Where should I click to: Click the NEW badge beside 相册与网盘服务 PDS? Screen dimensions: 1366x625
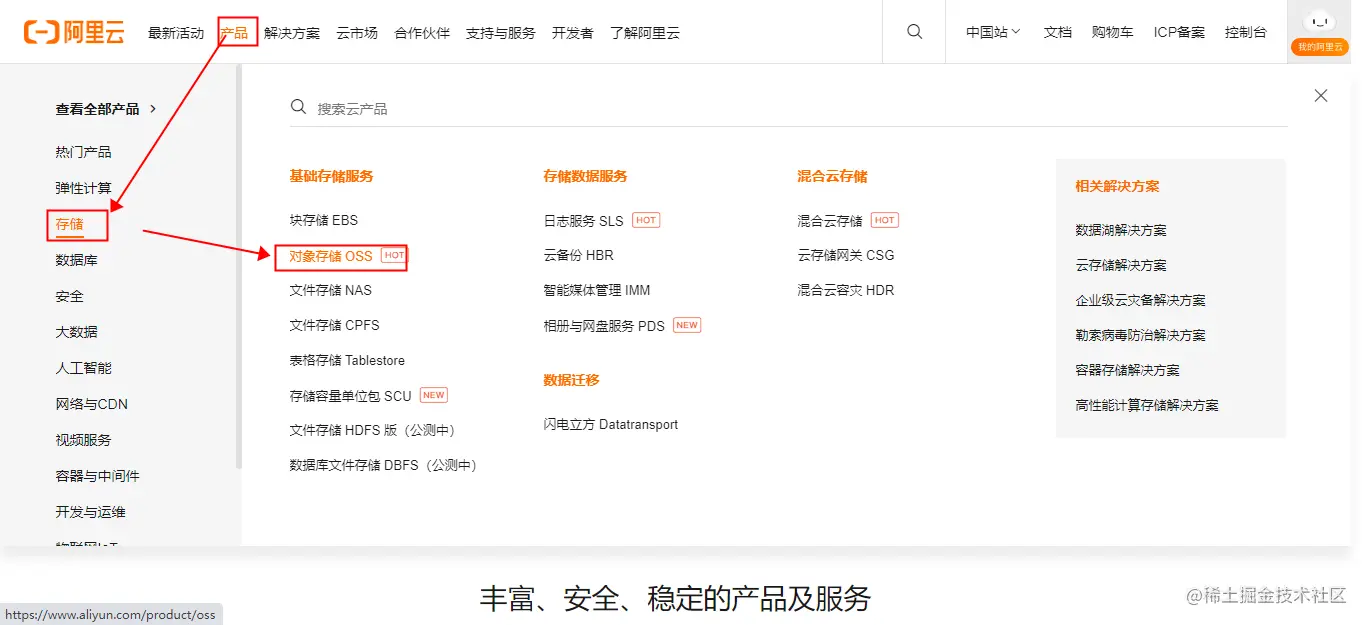tap(687, 325)
